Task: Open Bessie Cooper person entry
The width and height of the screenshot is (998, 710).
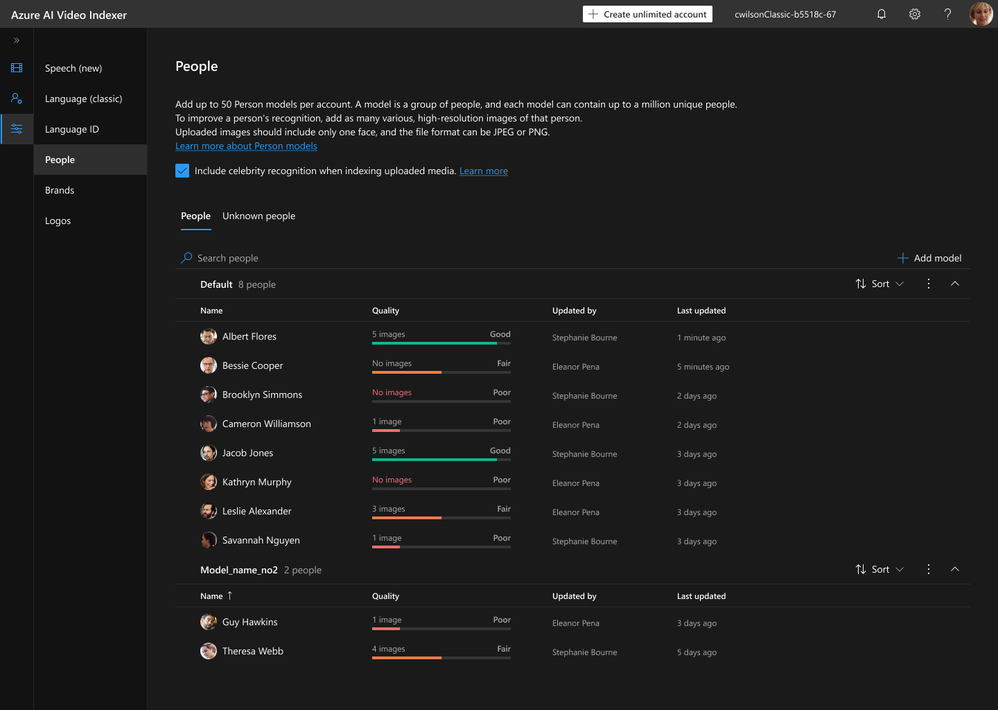Action: [252, 366]
